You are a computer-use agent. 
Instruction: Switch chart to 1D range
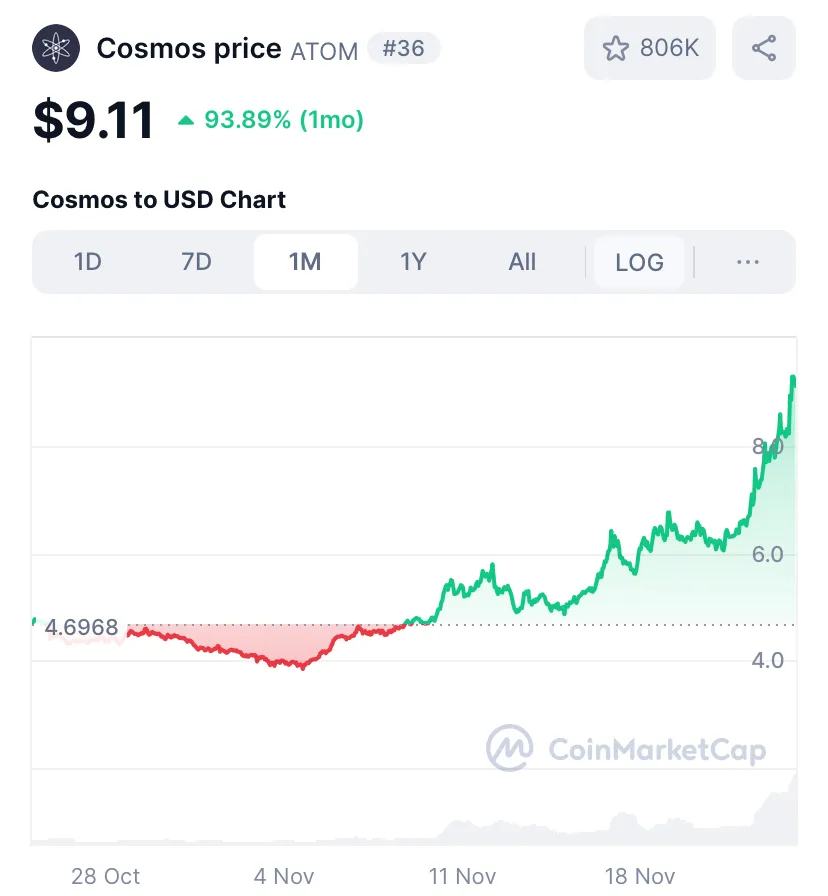point(87,262)
